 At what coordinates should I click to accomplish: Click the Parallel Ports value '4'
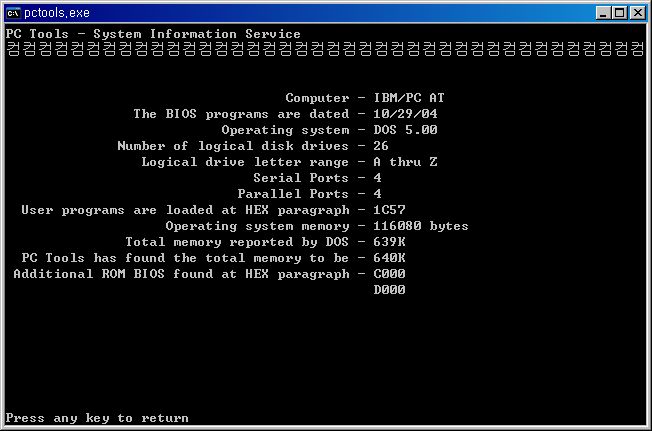click(377, 194)
